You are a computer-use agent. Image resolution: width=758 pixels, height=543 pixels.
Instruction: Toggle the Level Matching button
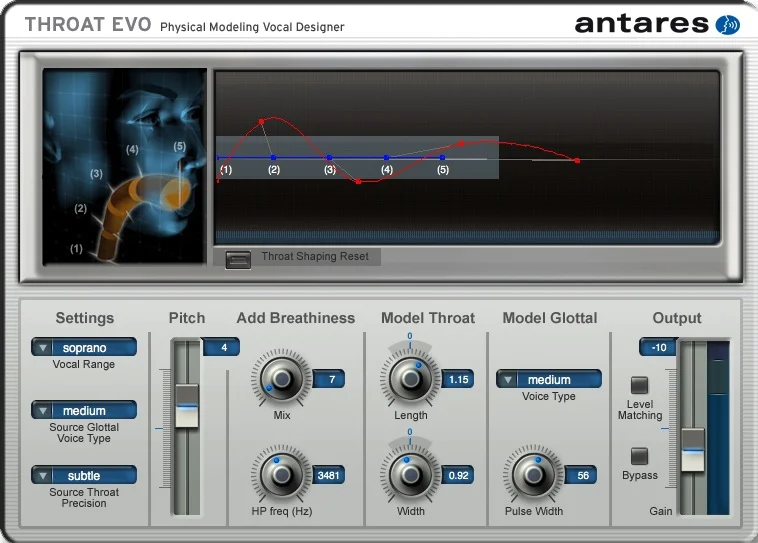[x=640, y=385]
